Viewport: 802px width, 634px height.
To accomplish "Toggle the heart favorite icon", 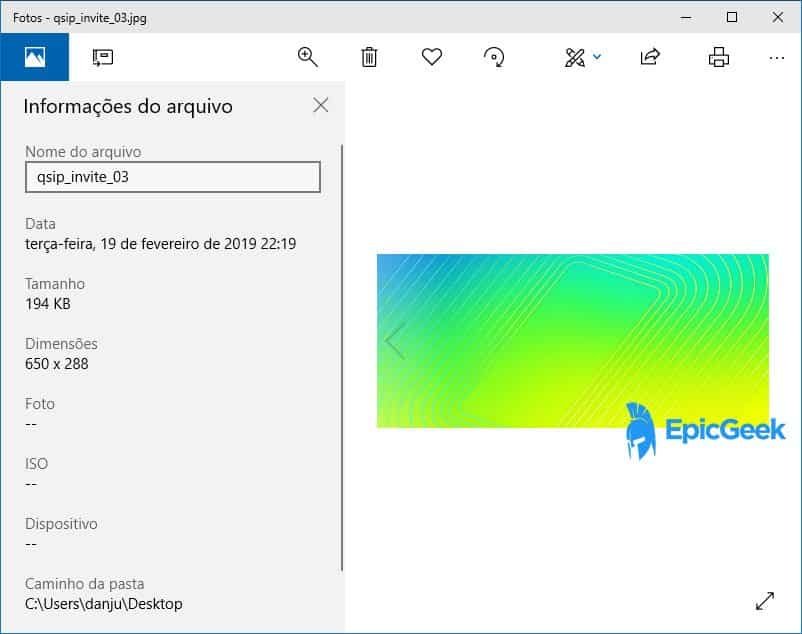I will coord(432,57).
